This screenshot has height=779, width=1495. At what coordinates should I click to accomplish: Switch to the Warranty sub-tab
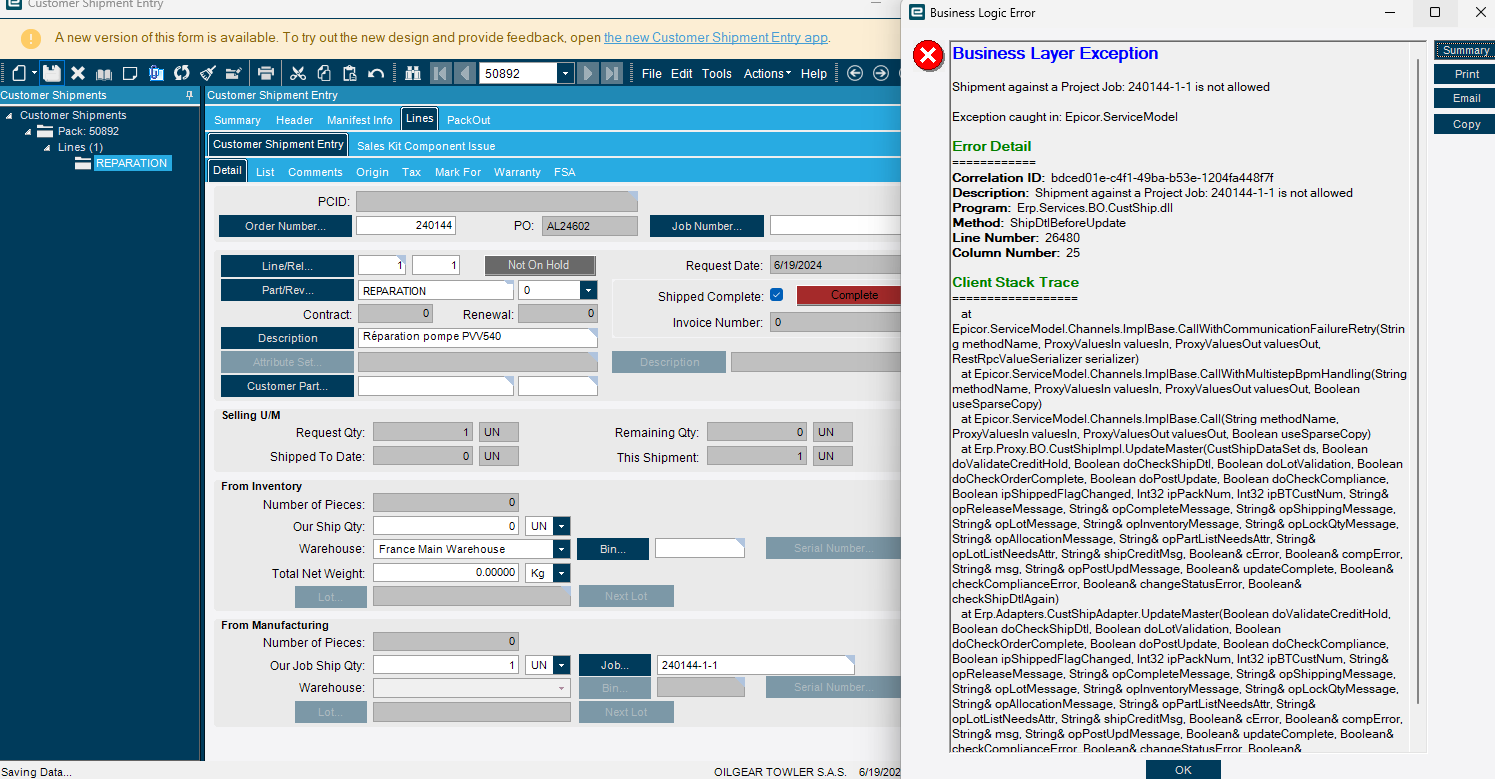[x=517, y=172]
